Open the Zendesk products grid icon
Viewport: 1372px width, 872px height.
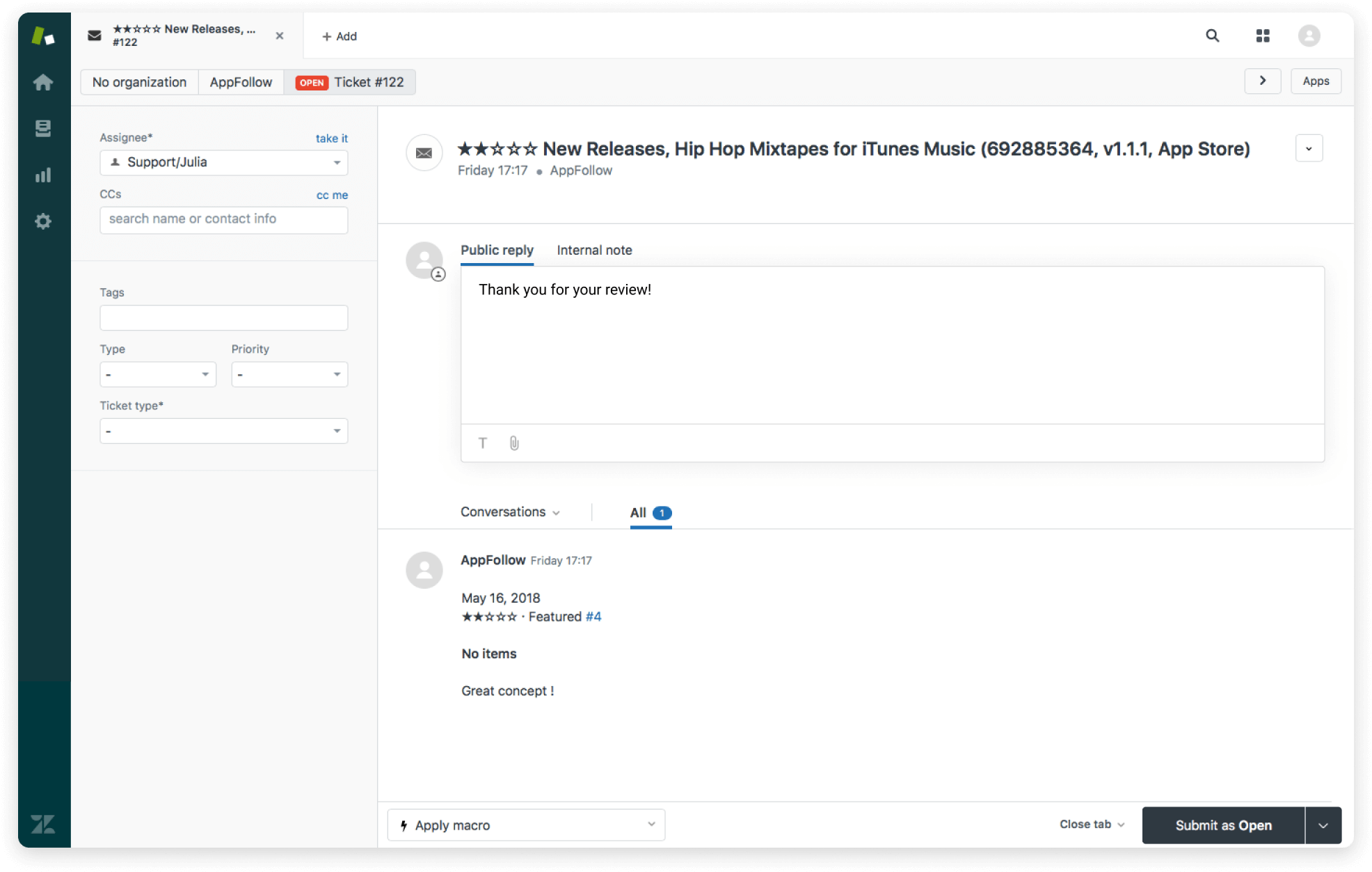pos(1263,35)
